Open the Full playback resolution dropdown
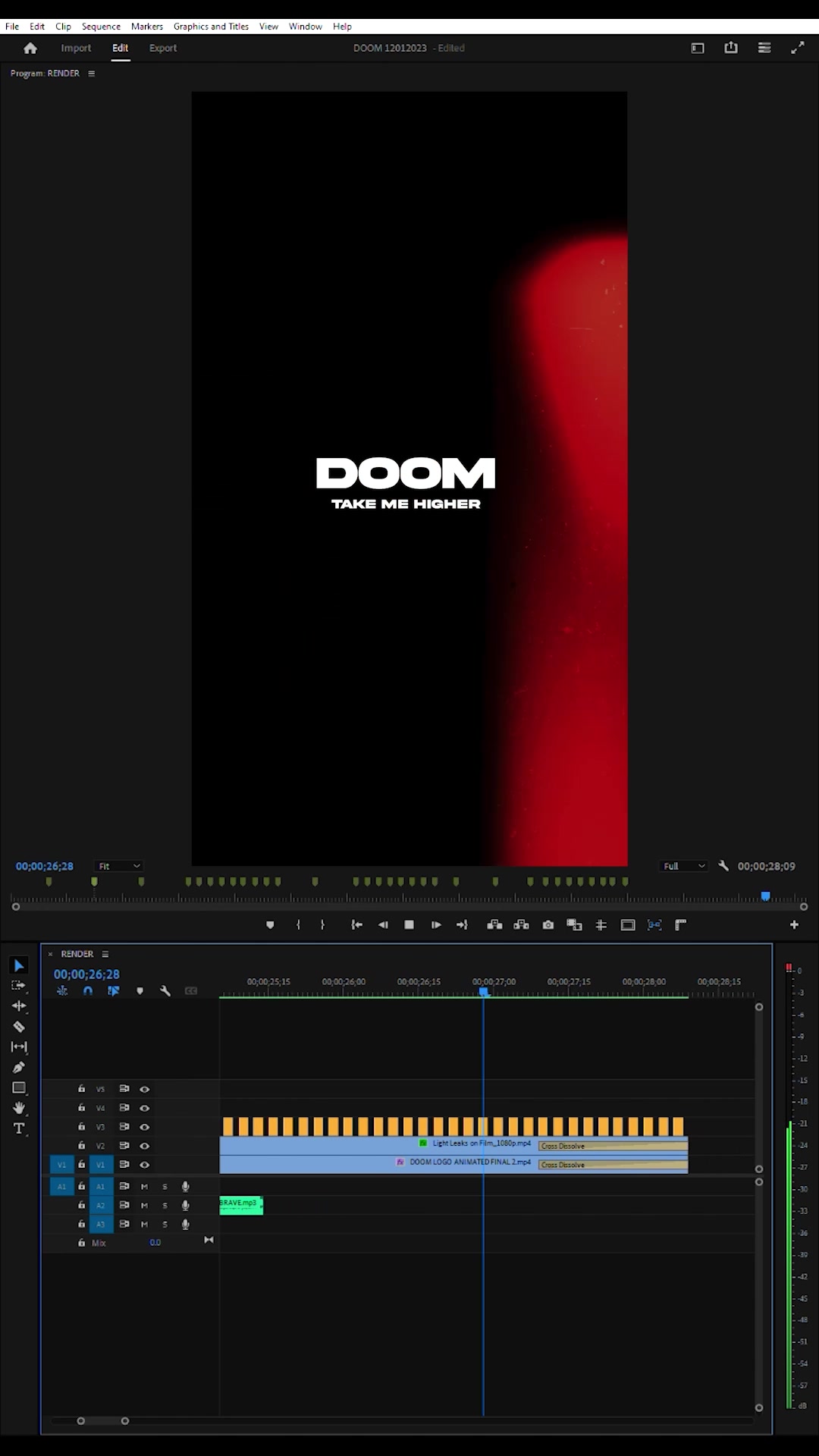This screenshot has width=819, height=1456. coord(684,866)
